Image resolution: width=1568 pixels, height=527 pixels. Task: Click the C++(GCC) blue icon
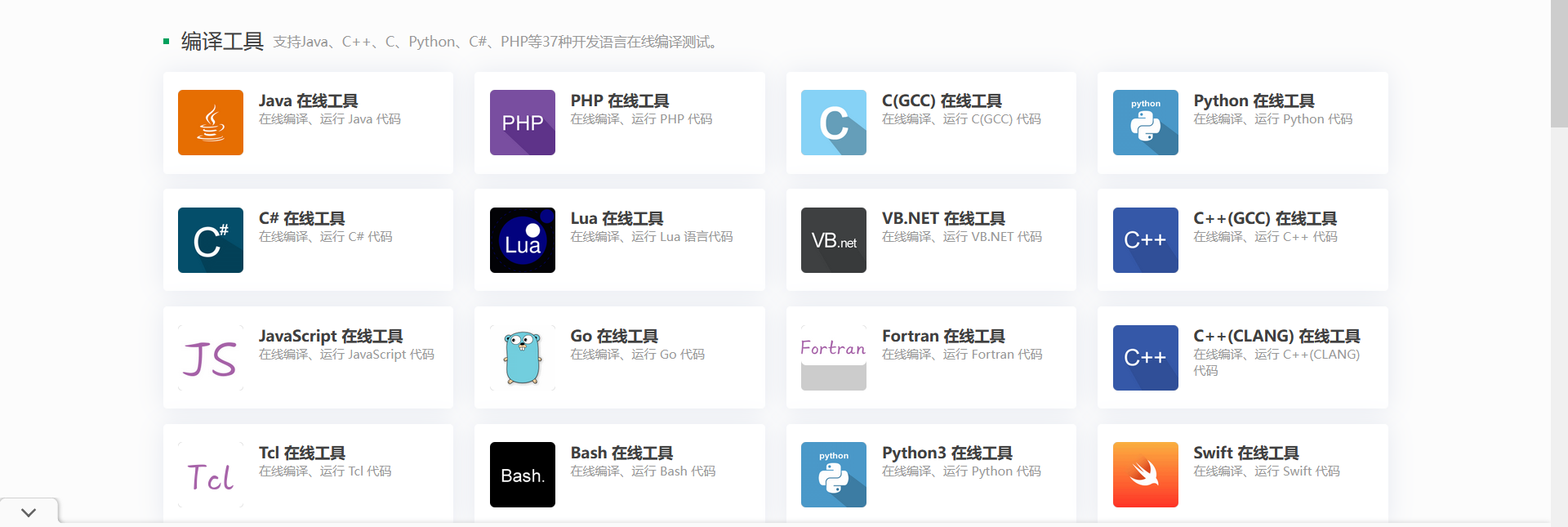coord(1146,240)
